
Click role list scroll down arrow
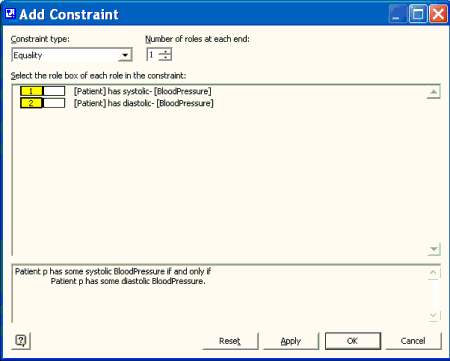pyautogui.click(x=434, y=249)
